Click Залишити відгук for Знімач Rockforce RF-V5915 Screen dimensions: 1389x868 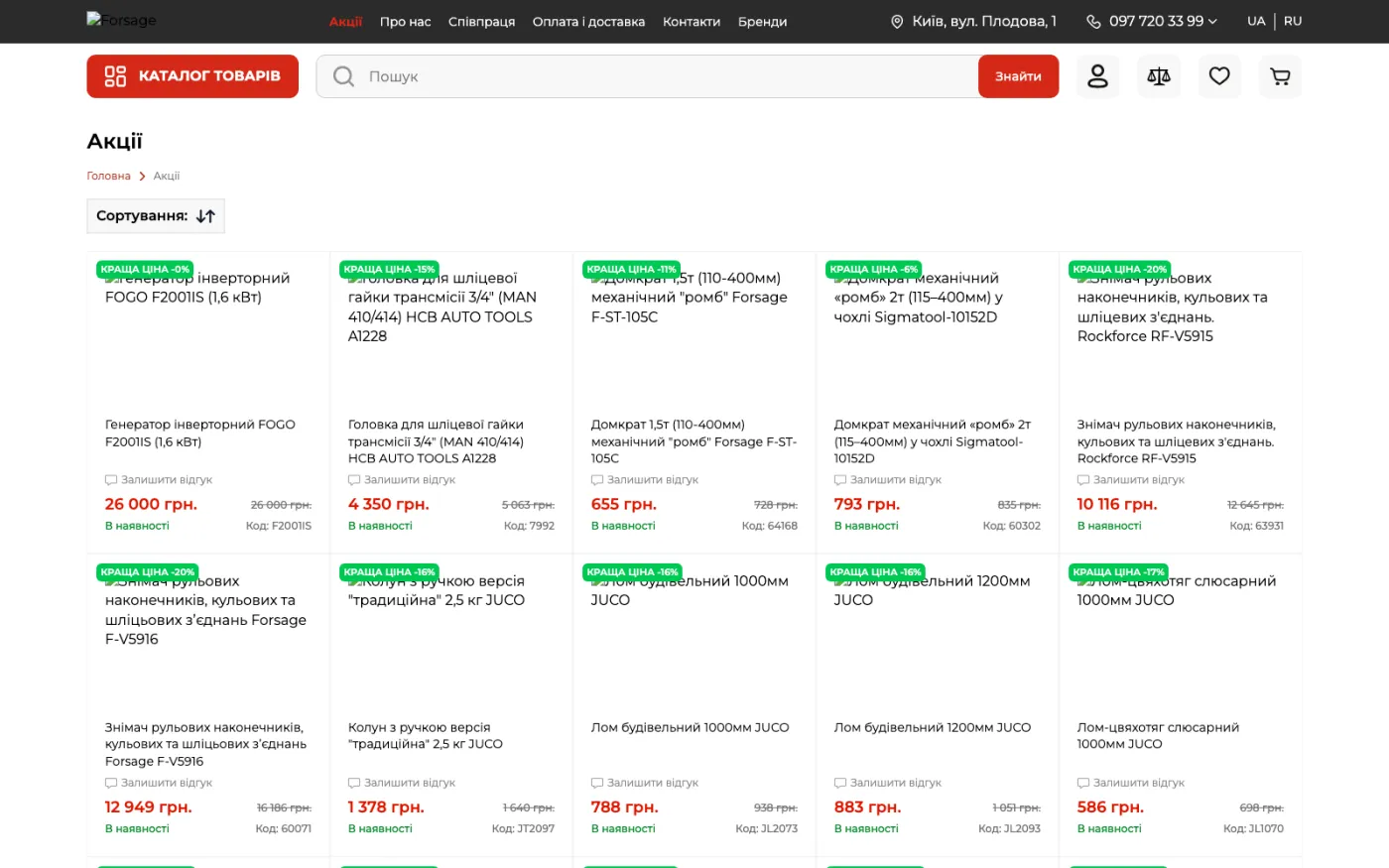pyautogui.click(x=1139, y=480)
